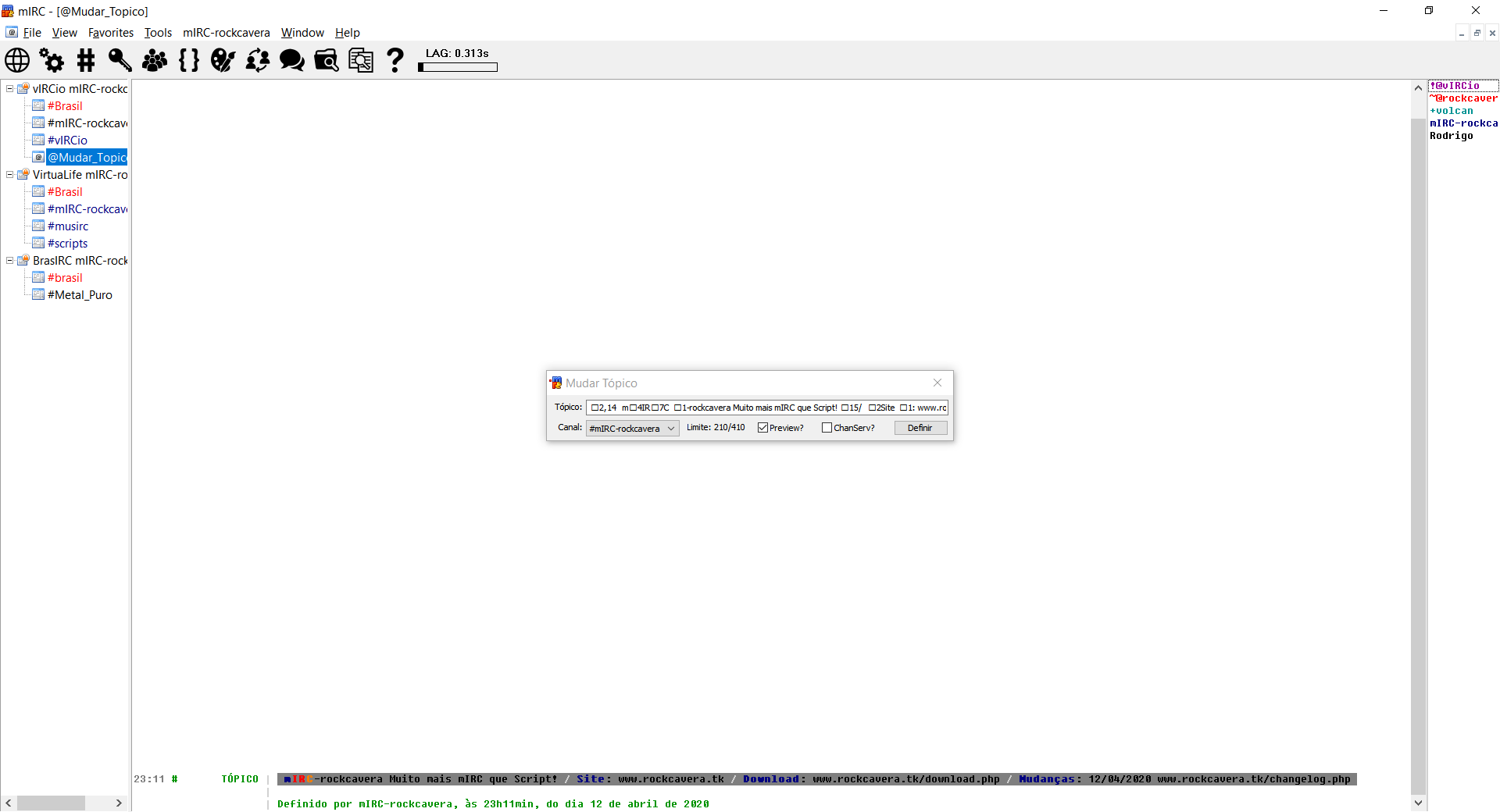This screenshot has width=1500, height=812.
Task: Click the folder search toolbar icon
Action: (x=326, y=60)
